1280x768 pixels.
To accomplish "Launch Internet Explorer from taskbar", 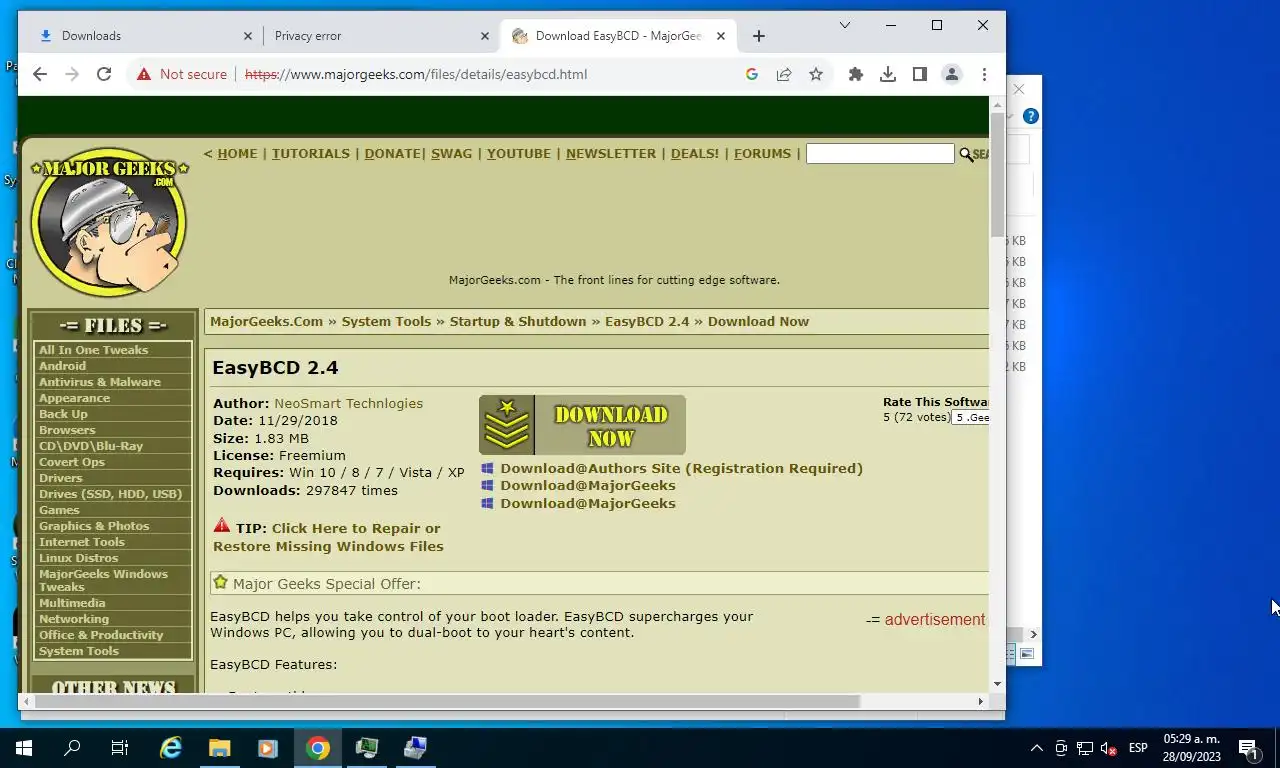I will click(x=171, y=747).
